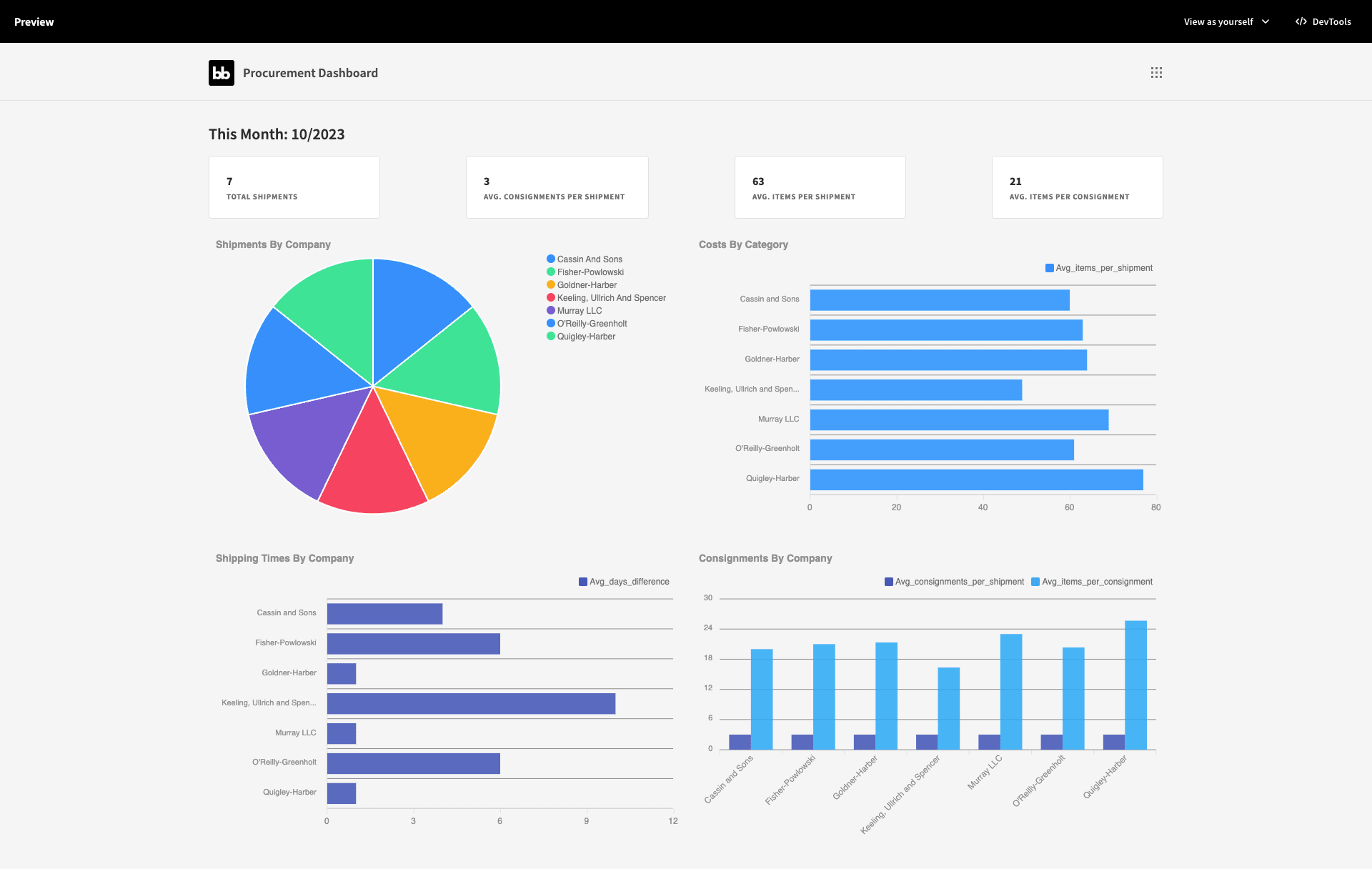The image size is (1372, 869).
Task: Toggle Avg_items_per_consignment legend entry
Action: point(1092,582)
